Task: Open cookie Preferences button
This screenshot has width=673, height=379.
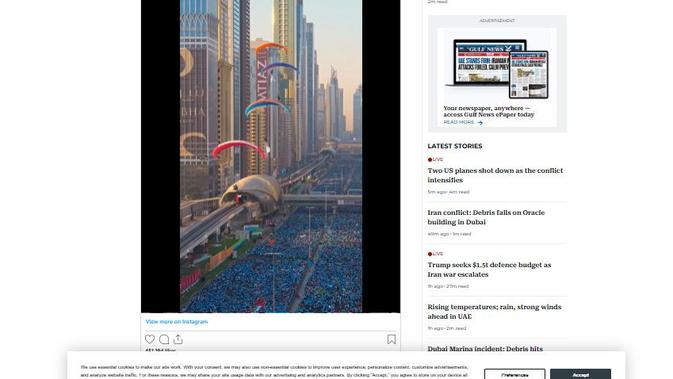Action: [x=515, y=374]
